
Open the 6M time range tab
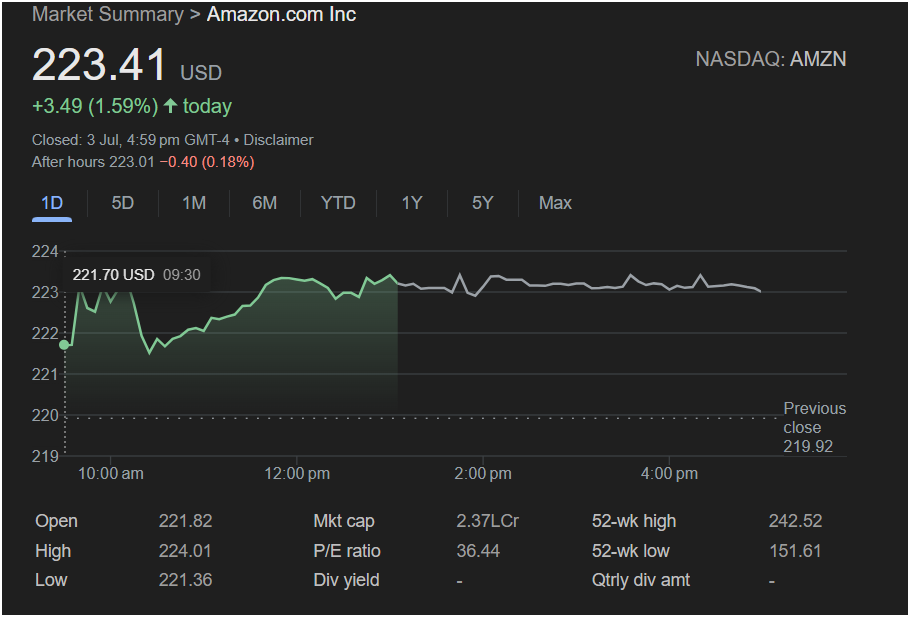pos(265,203)
